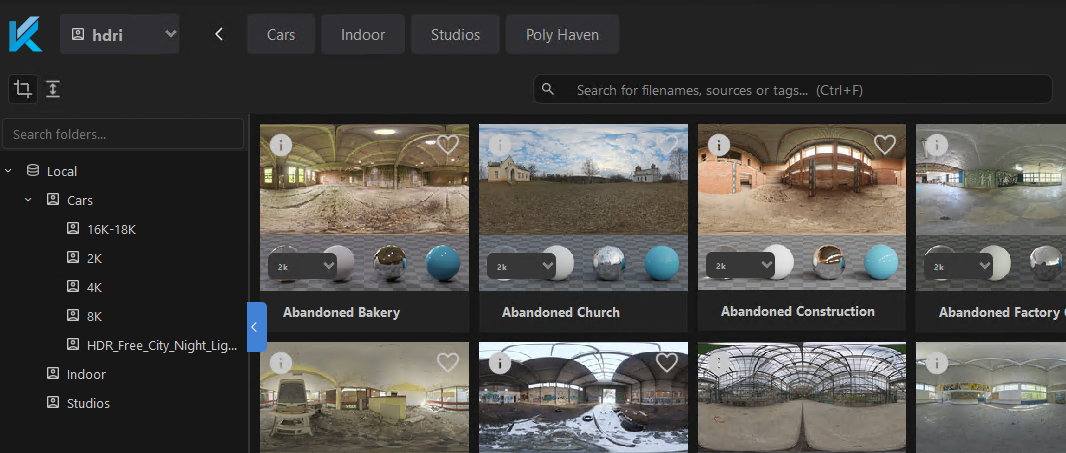Click the Indoor button in top bar
The image size is (1066, 453).
pos(363,35)
